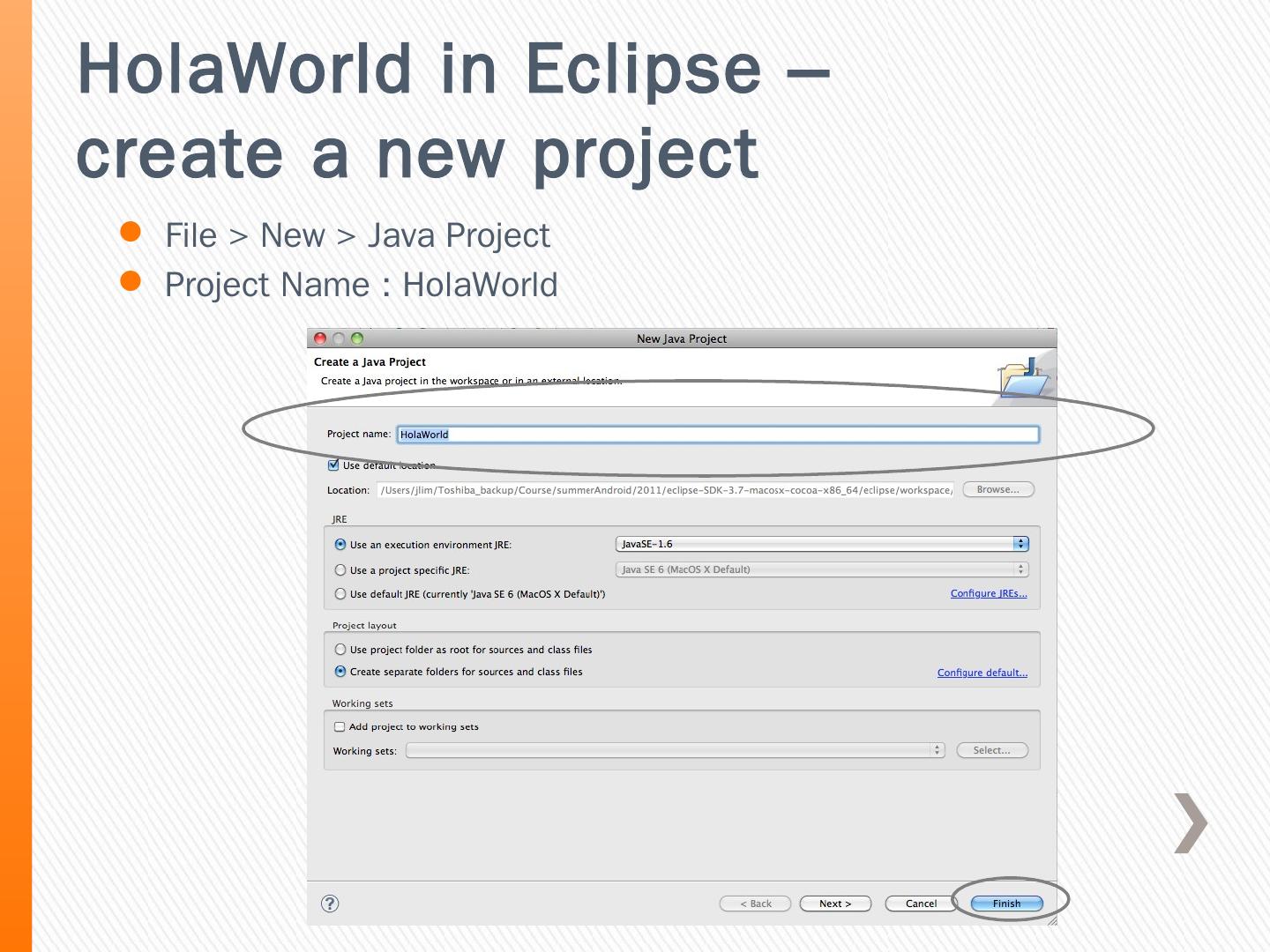
Task: Click the File > New > Java Project bullet
Action: [357, 235]
